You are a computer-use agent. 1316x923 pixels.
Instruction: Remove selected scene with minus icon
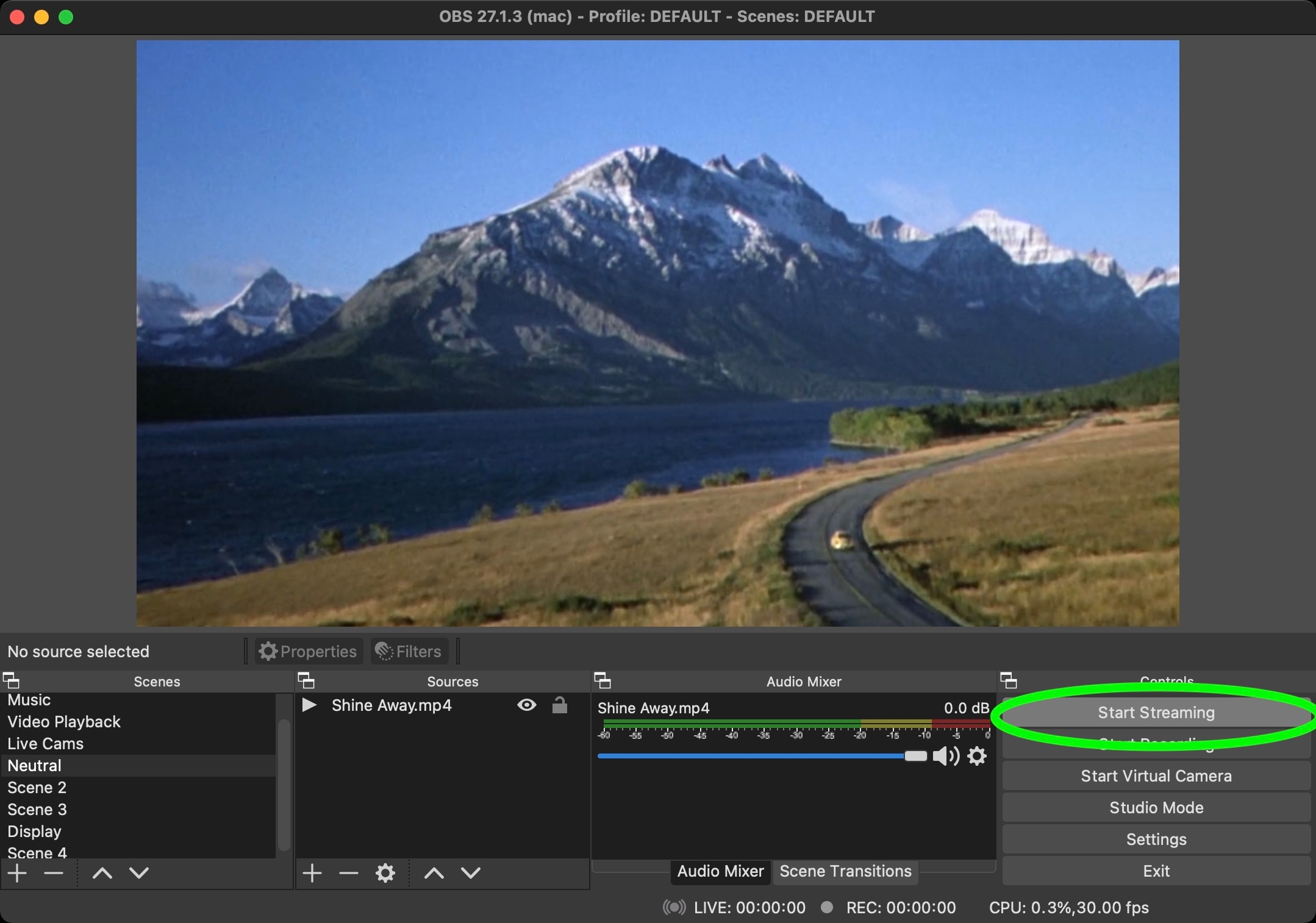[54, 874]
